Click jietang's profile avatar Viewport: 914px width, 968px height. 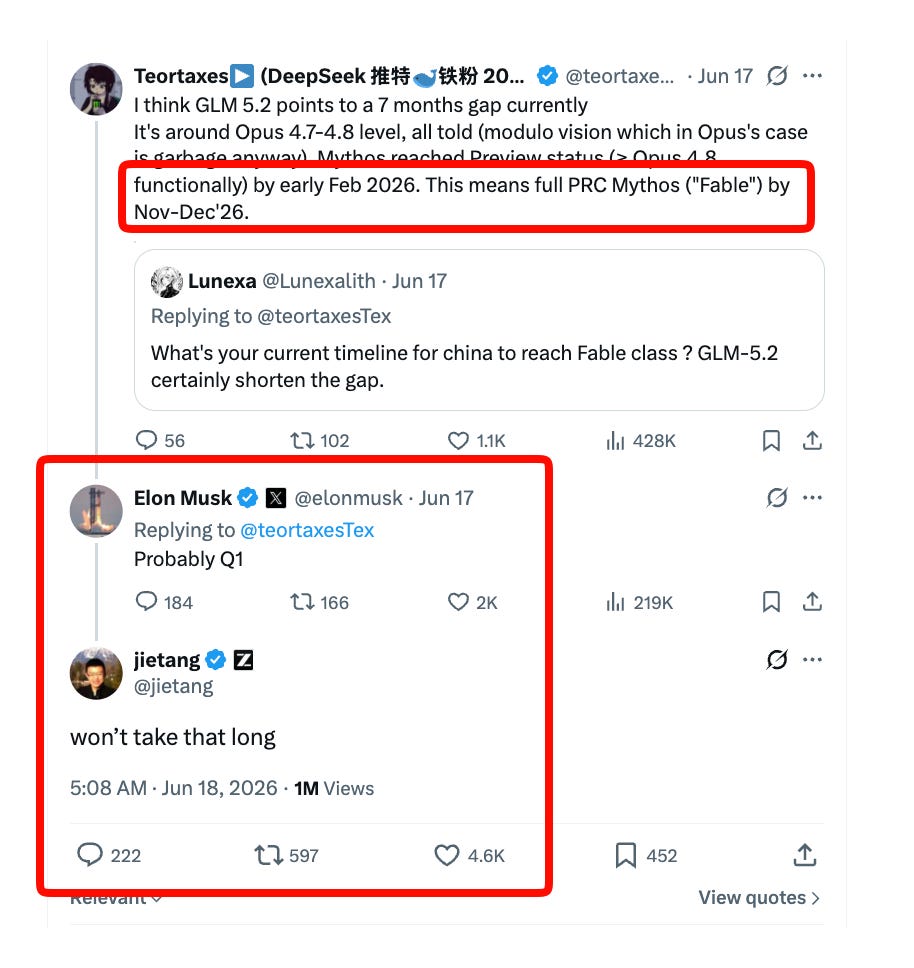[96, 673]
